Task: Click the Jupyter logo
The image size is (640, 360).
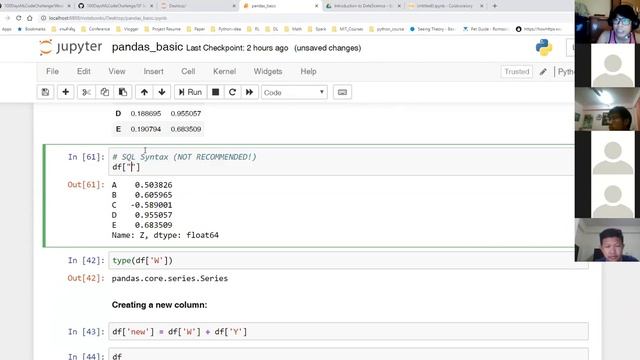Action: [71, 47]
